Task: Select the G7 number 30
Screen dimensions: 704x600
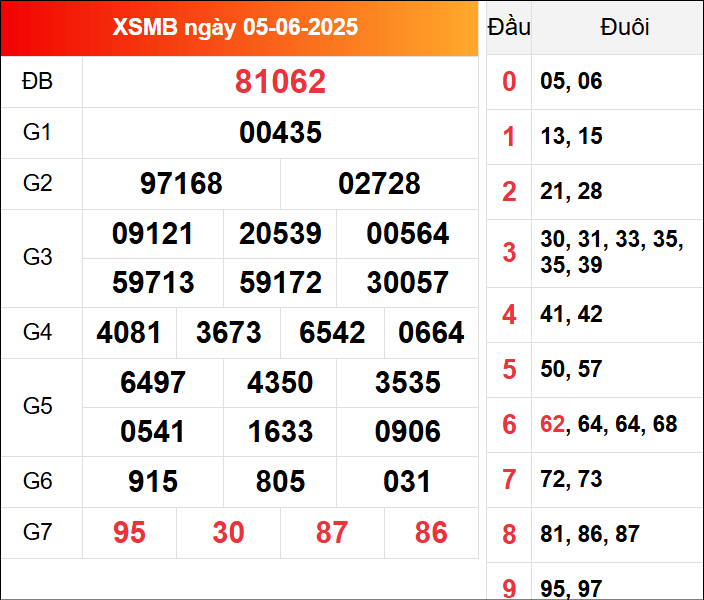Action: coord(229,533)
